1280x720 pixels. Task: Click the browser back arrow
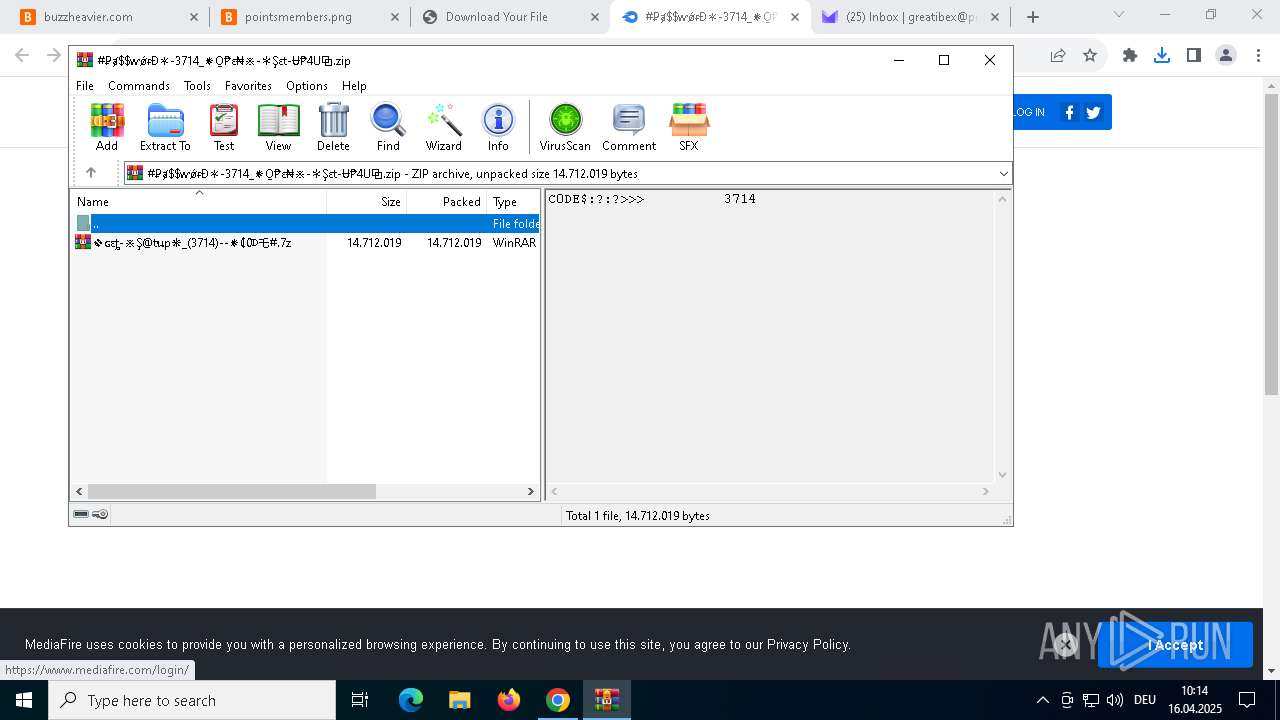(x=22, y=56)
